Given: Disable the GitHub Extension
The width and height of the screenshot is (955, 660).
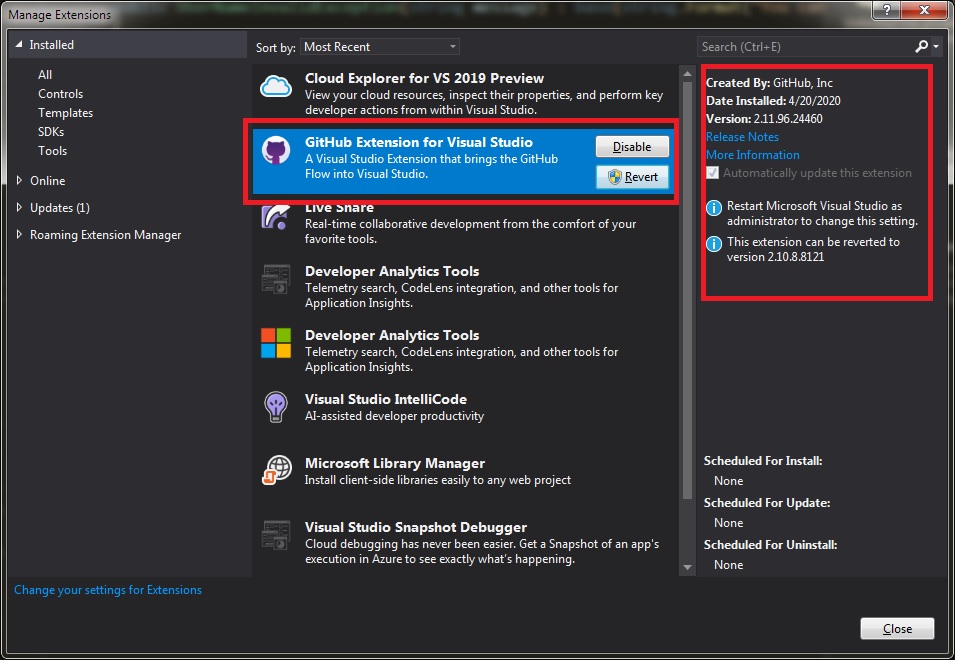Looking at the screenshot, I should click(632, 147).
